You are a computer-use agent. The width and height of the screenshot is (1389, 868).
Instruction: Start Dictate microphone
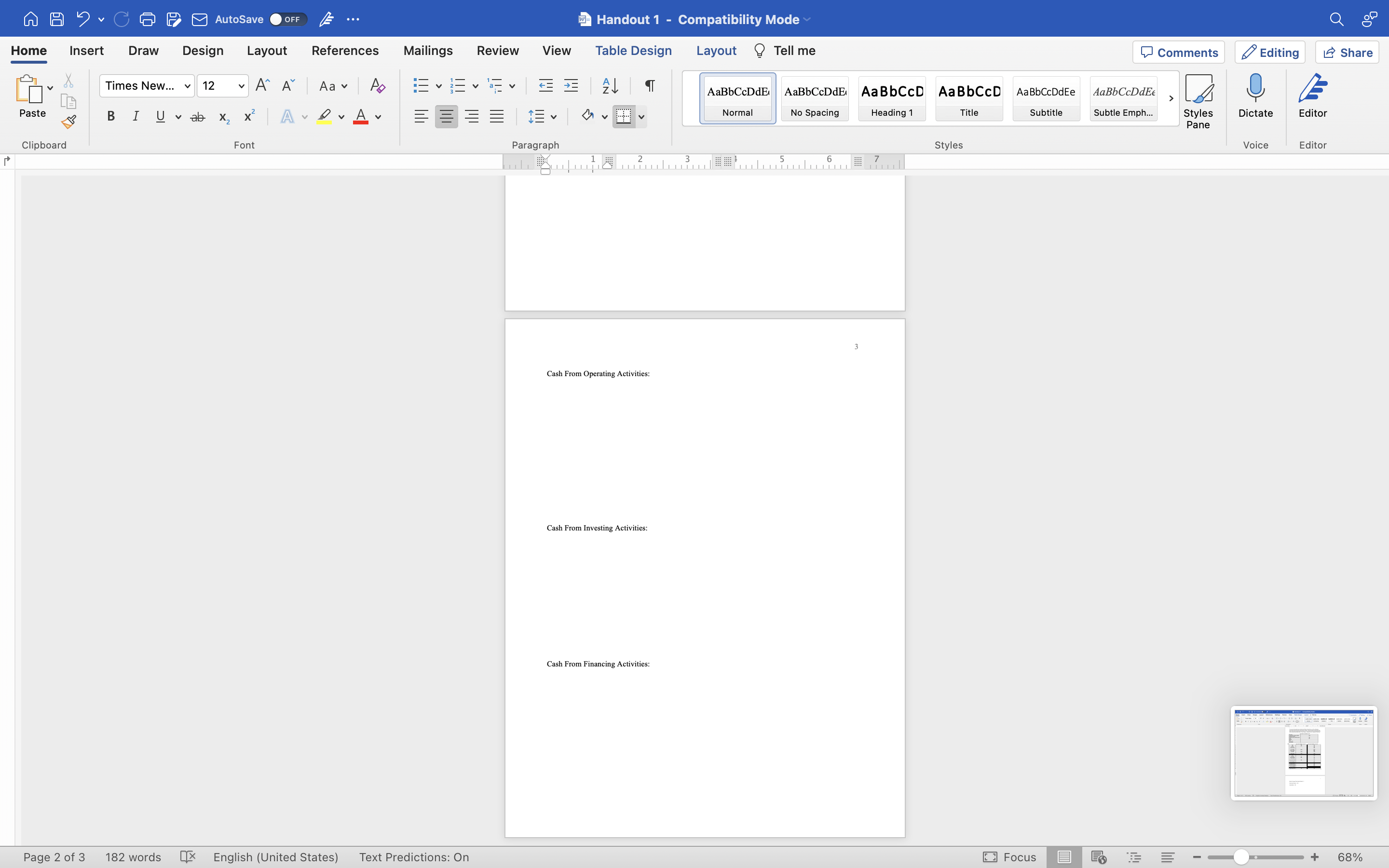point(1255,95)
